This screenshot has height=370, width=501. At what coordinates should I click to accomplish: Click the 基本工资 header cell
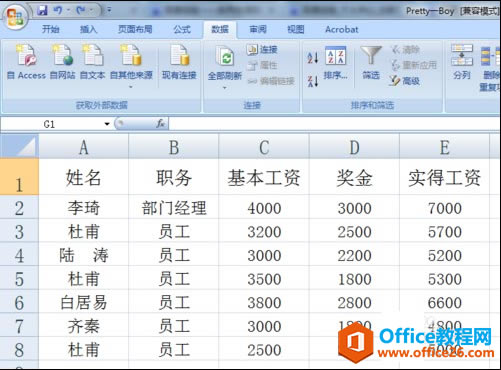pyautogui.click(x=264, y=177)
